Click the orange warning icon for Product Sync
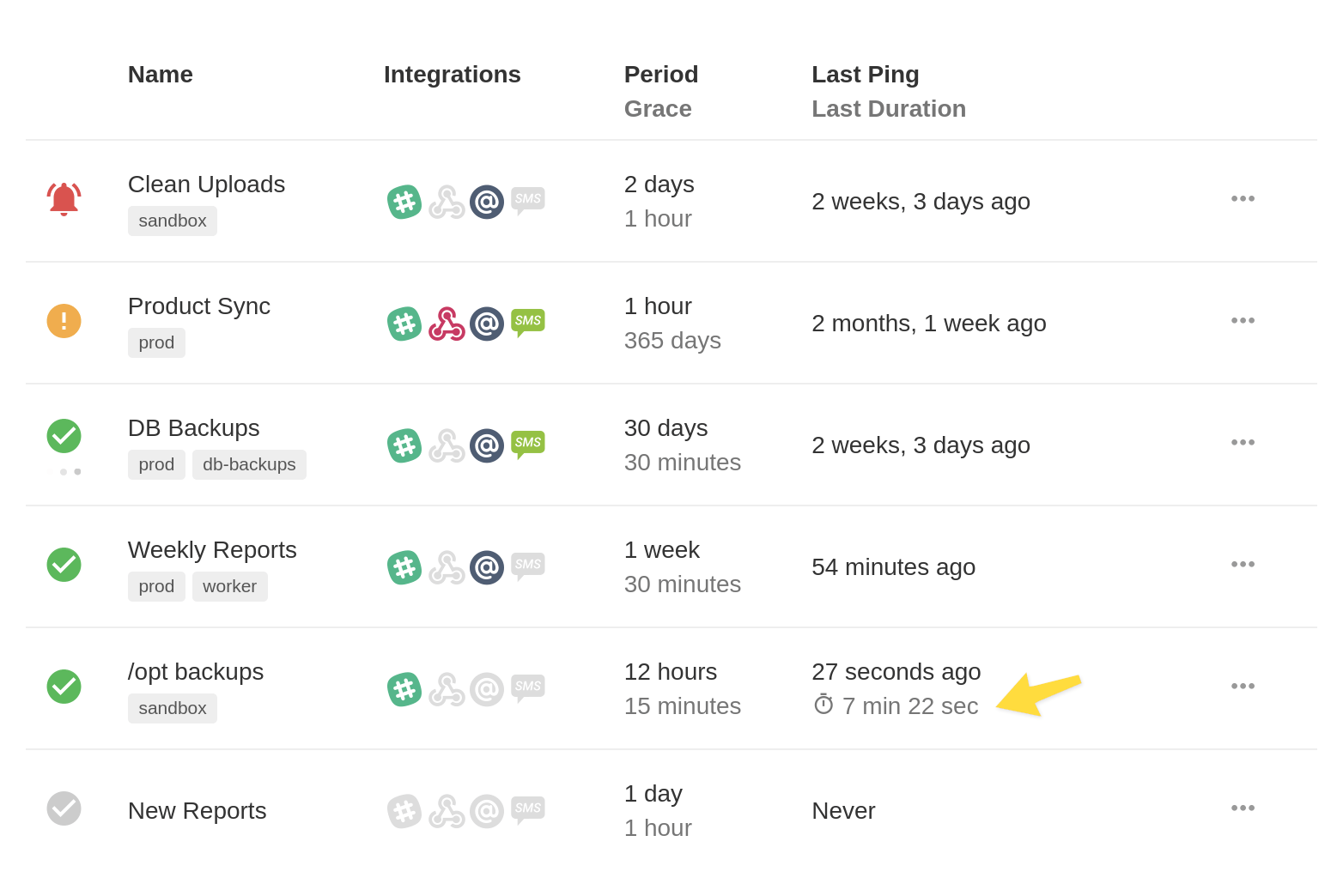This screenshot has height=896, width=1343. [x=64, y=321]
